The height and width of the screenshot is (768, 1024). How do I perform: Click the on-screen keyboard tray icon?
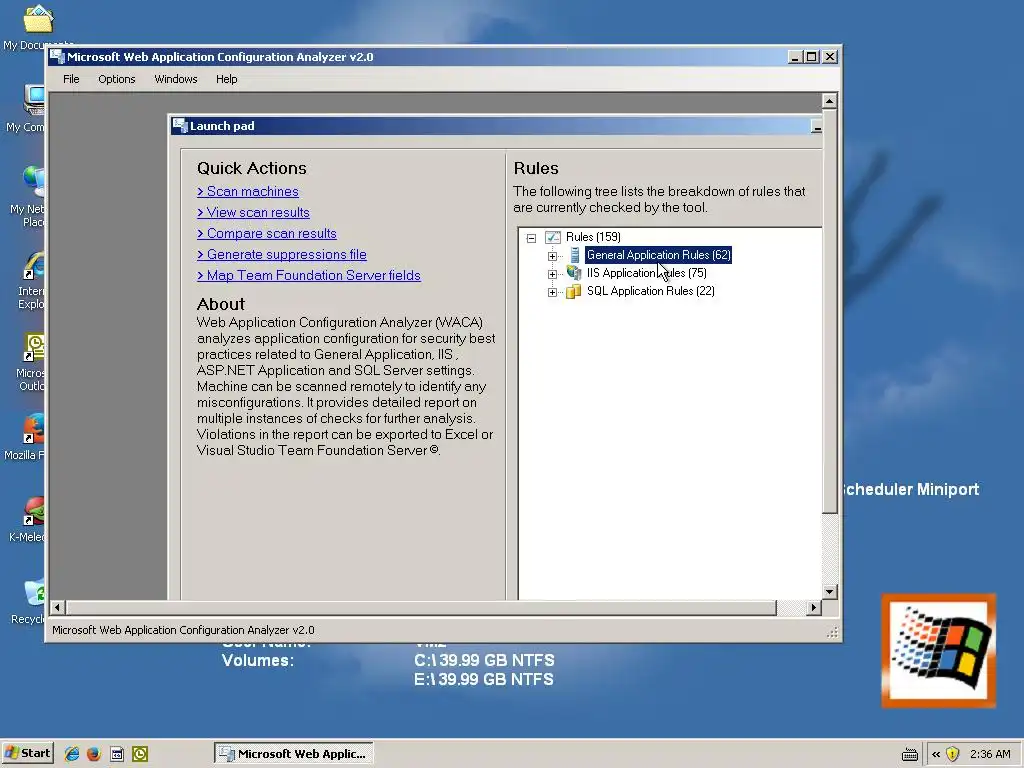pos(910,755)
